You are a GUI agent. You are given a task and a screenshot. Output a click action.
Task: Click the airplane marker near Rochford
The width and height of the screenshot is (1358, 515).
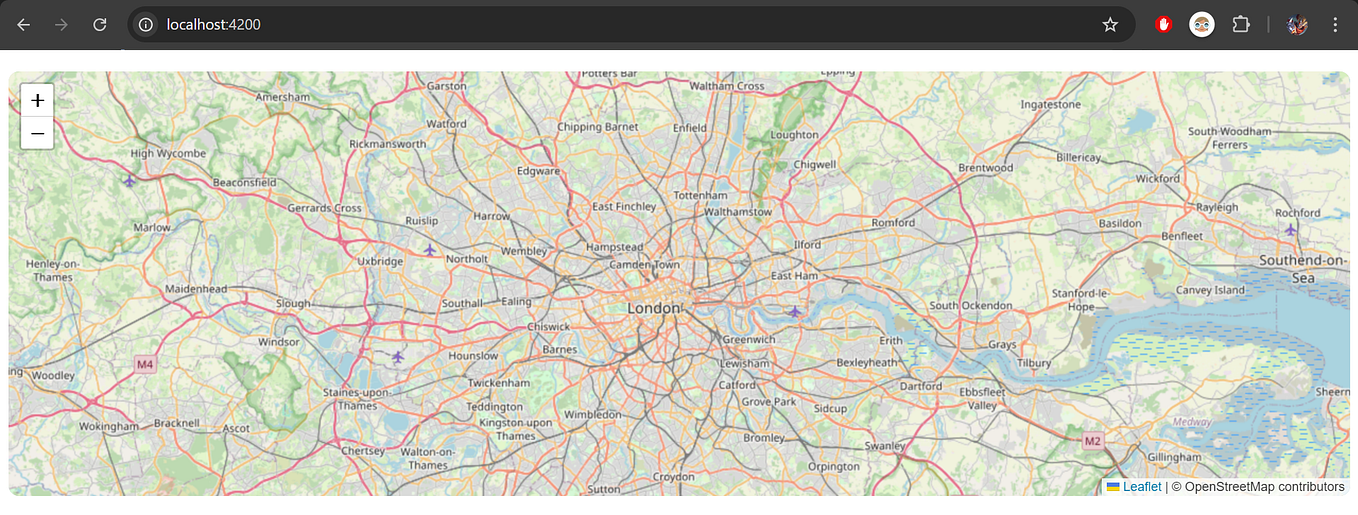[1291, 229]
